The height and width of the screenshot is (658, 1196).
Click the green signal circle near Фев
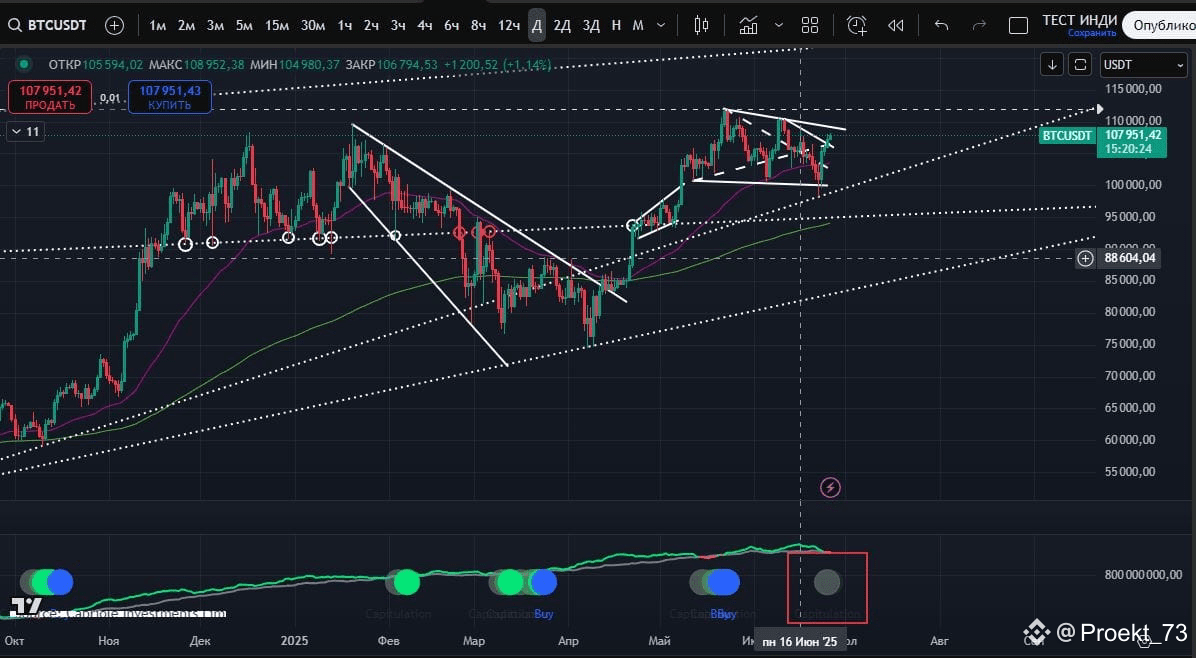[406, 582]
